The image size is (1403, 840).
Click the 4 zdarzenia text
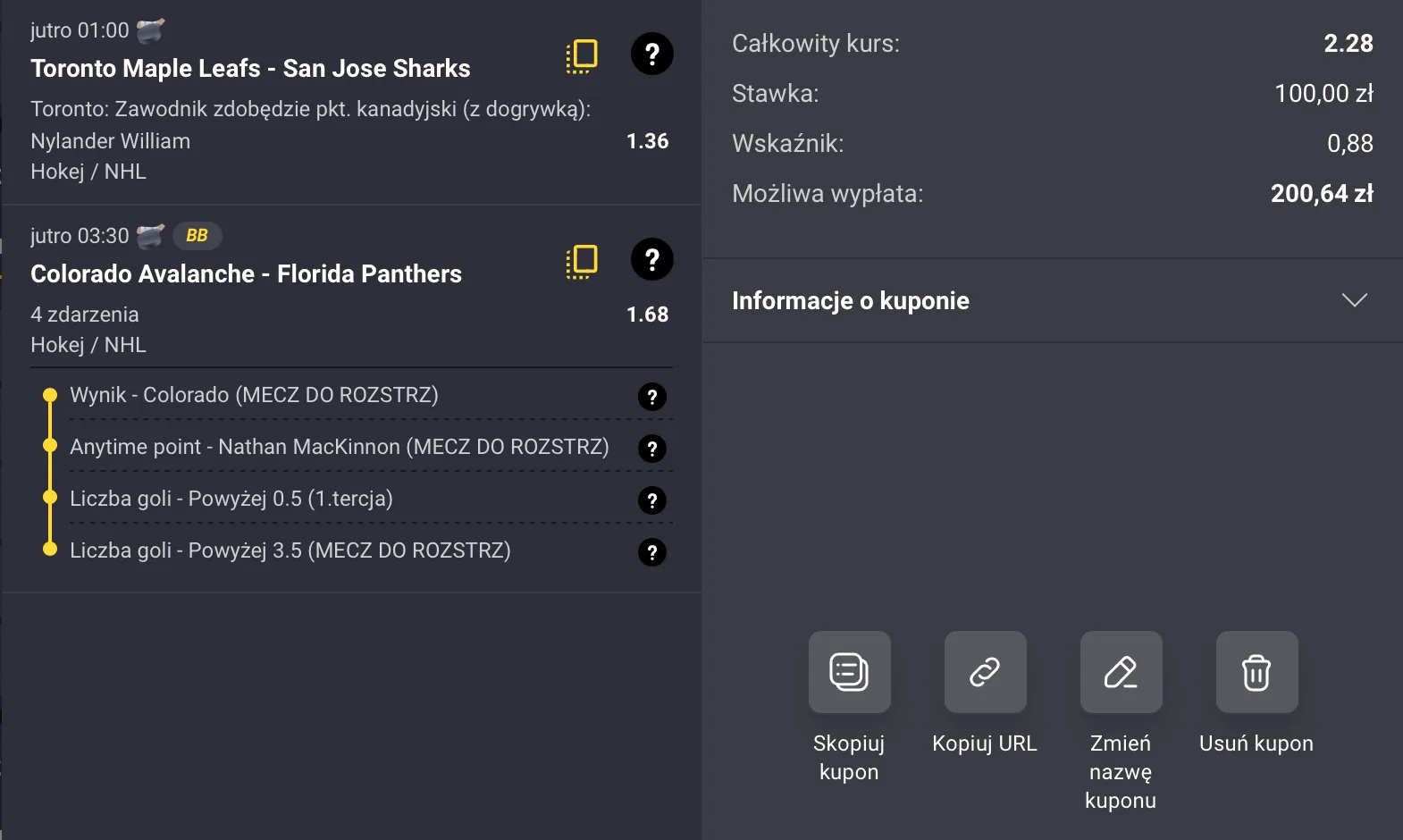[x=85, y=315]
